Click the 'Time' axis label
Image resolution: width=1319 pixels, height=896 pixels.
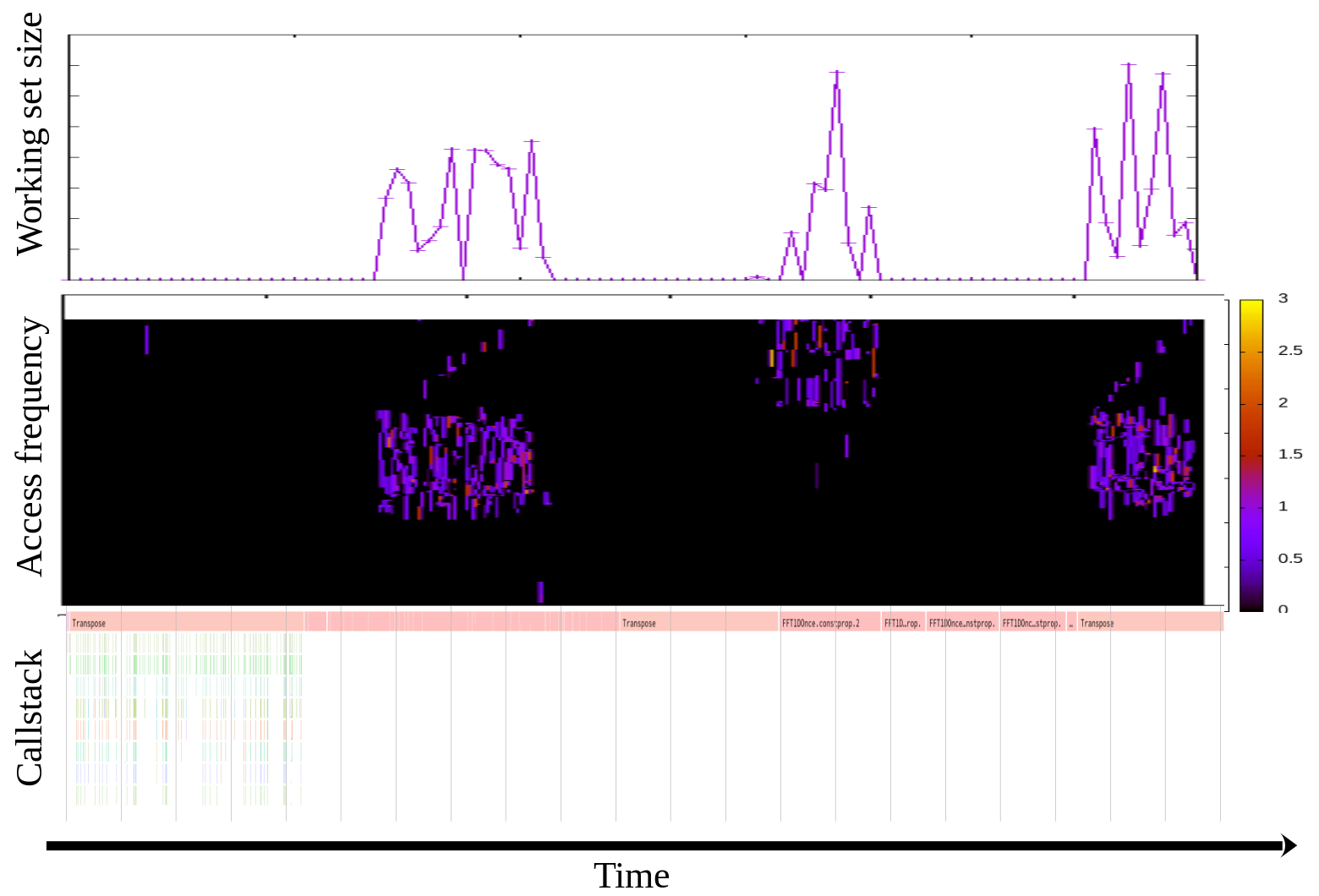[x=632, y=877]
